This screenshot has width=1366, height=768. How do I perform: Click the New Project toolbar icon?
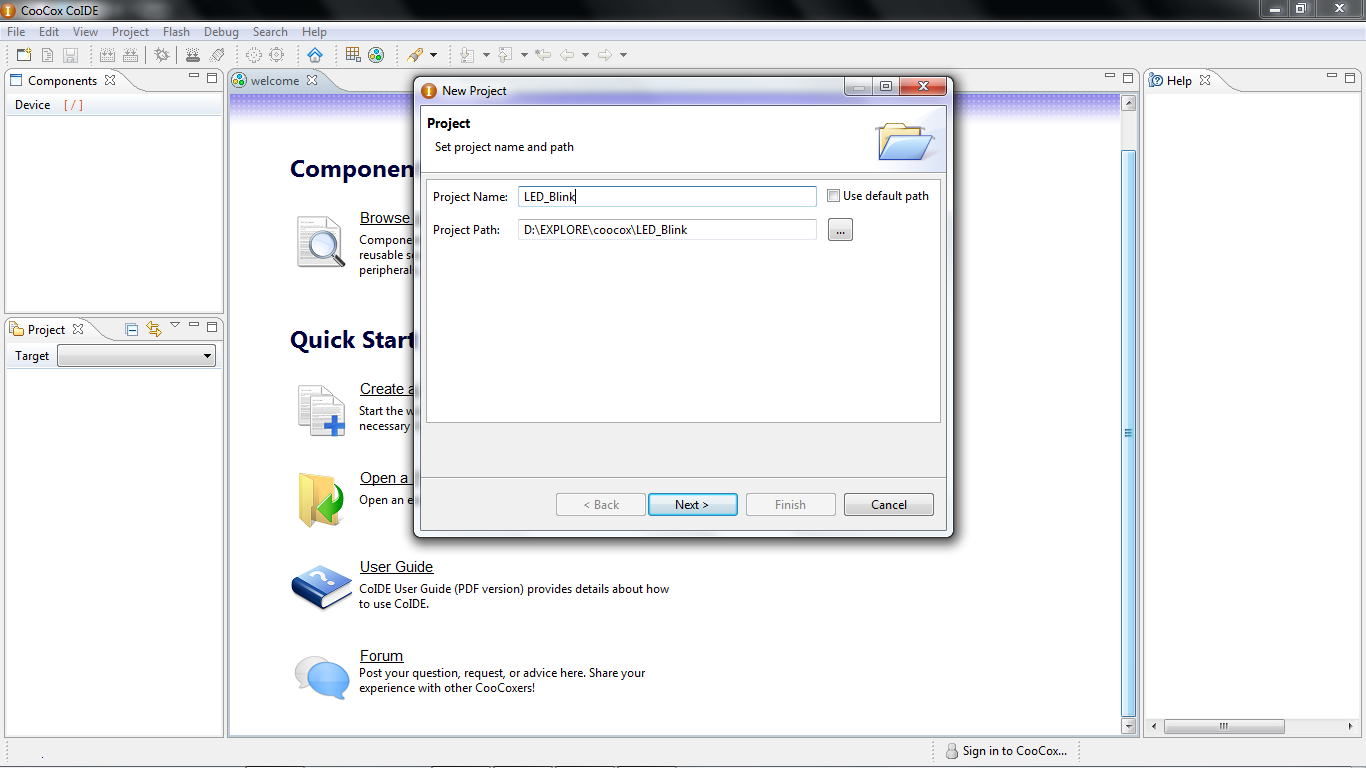click(x=24, y=55)
